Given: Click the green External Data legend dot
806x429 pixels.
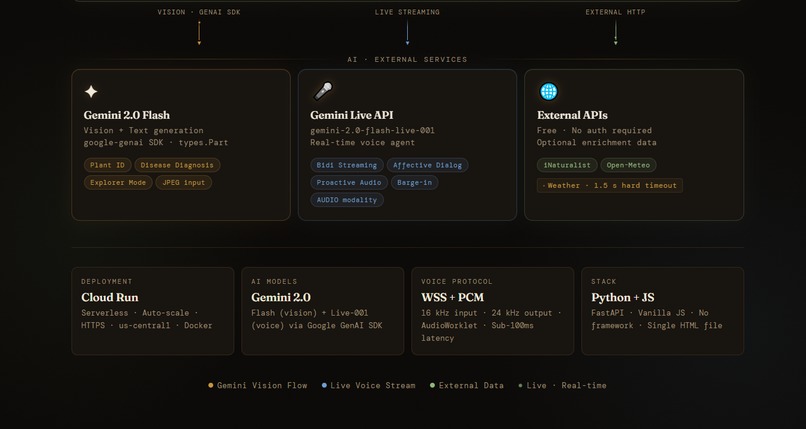Looking at the screenshot, I should coord(432,385).
